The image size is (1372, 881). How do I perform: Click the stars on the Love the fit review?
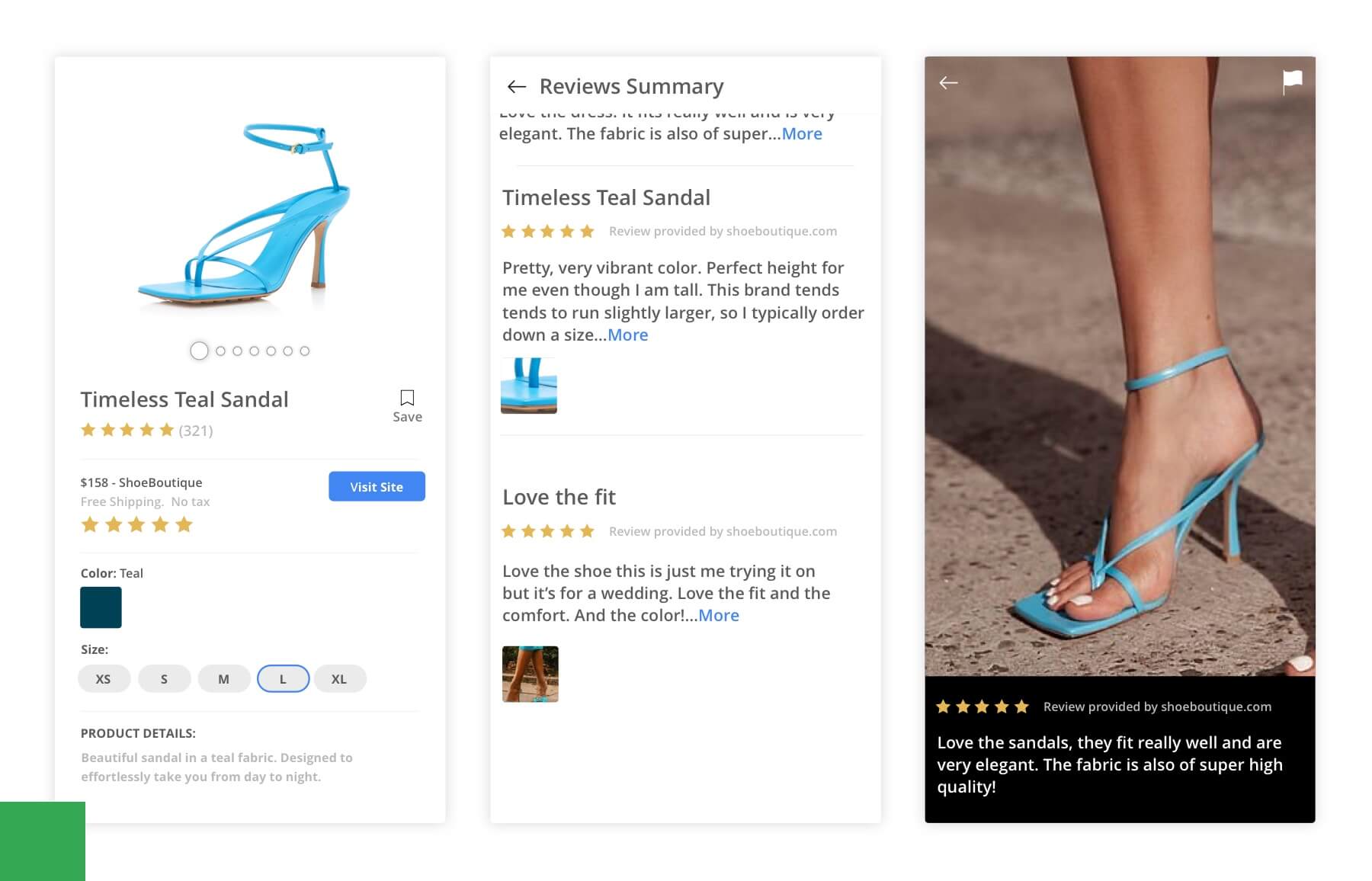tap(547, 531)
